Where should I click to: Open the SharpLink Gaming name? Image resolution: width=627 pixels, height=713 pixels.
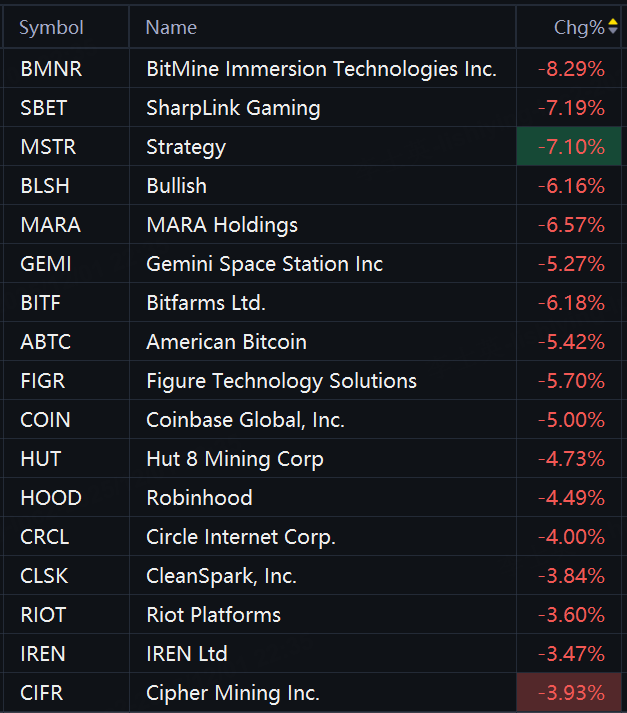pos(233,108)
